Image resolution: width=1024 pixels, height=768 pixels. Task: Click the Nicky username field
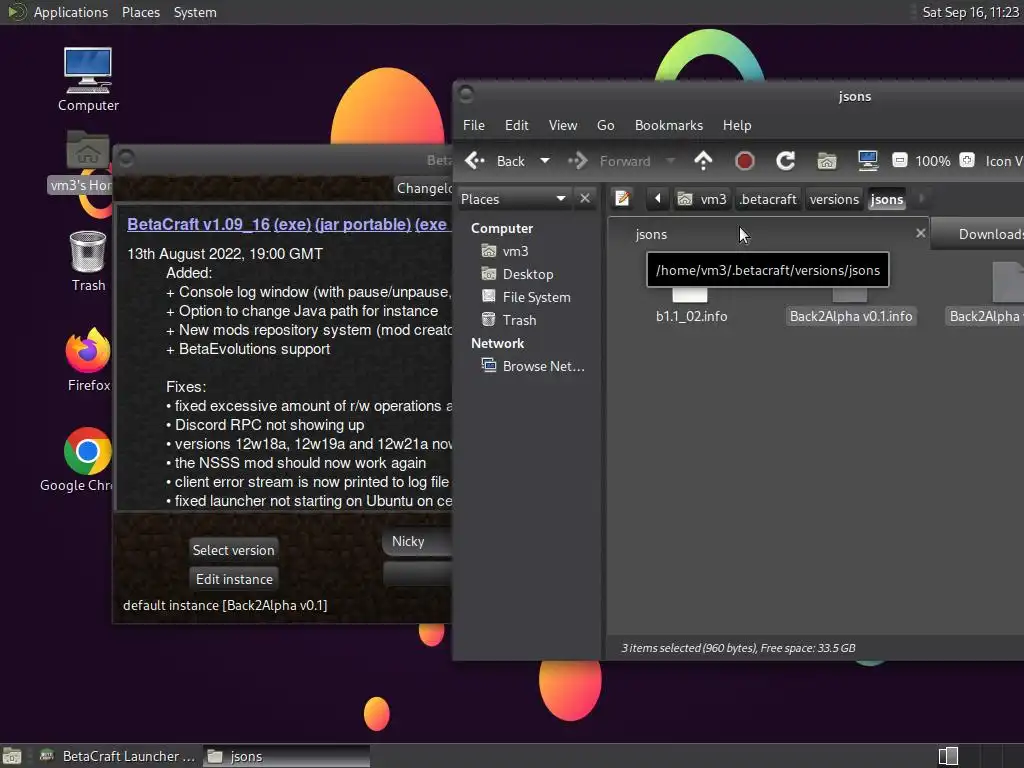(418, 541)
